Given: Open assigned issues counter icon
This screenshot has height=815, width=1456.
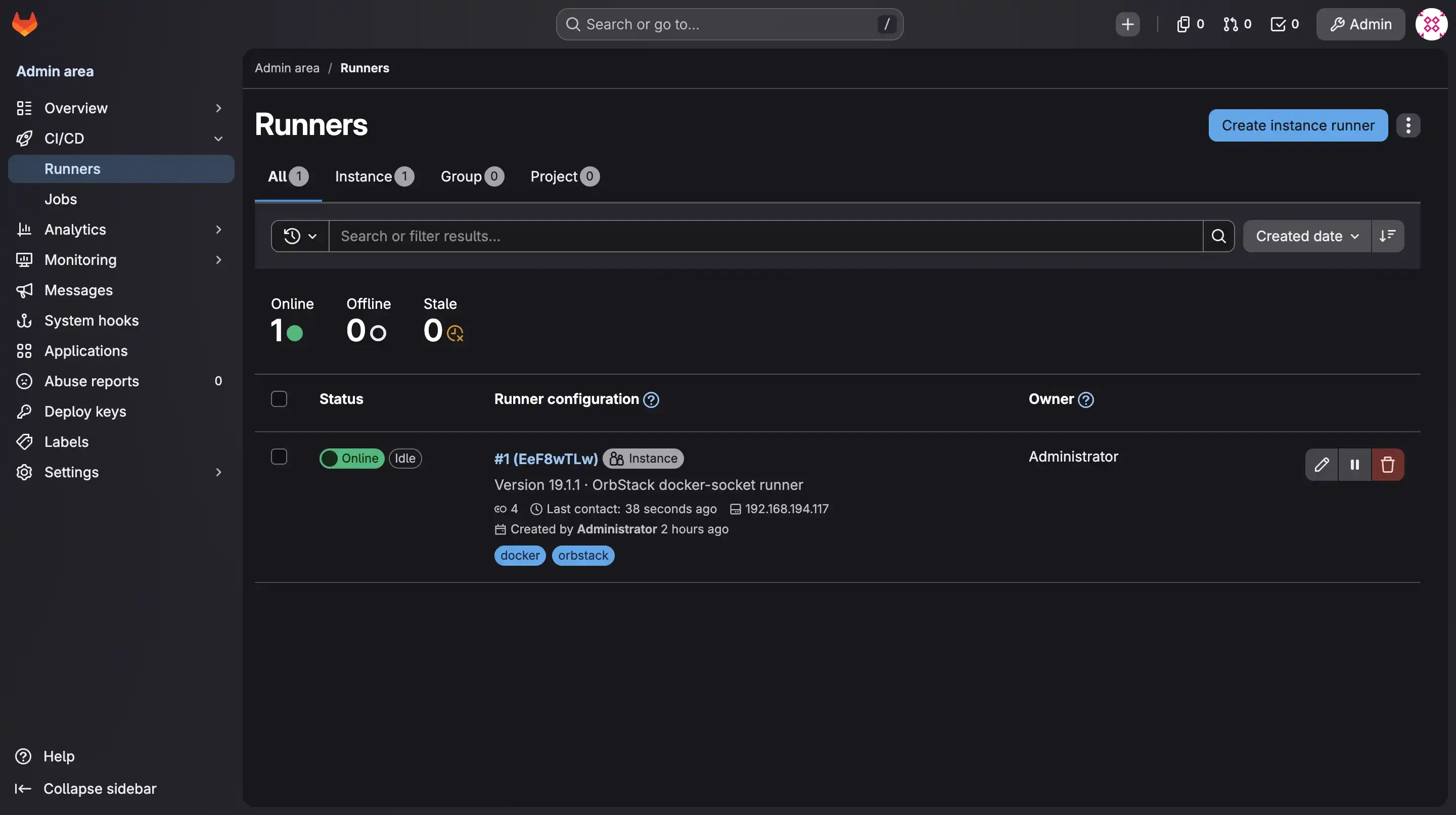Looking at the screenshot, I should coord(1190,24).
